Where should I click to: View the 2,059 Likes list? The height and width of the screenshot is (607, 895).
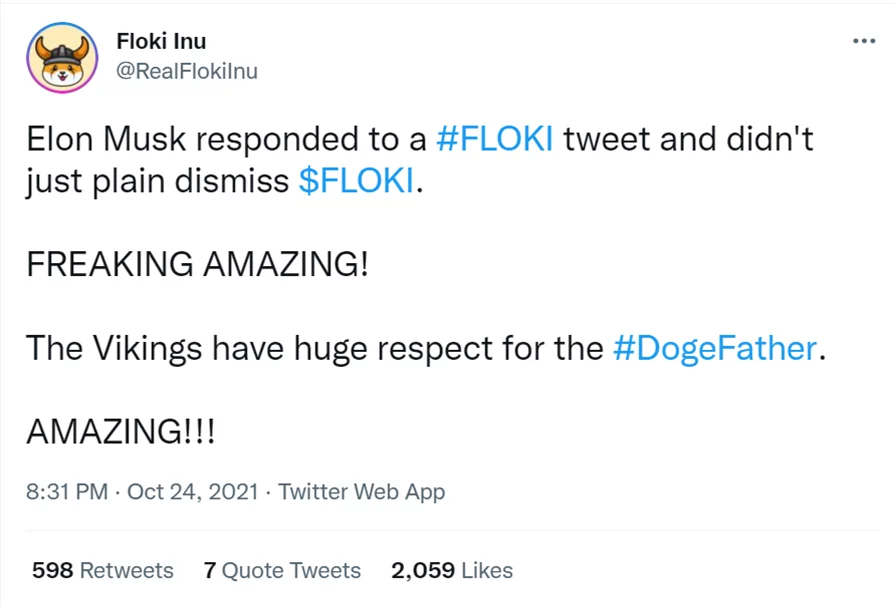point(452,571)
